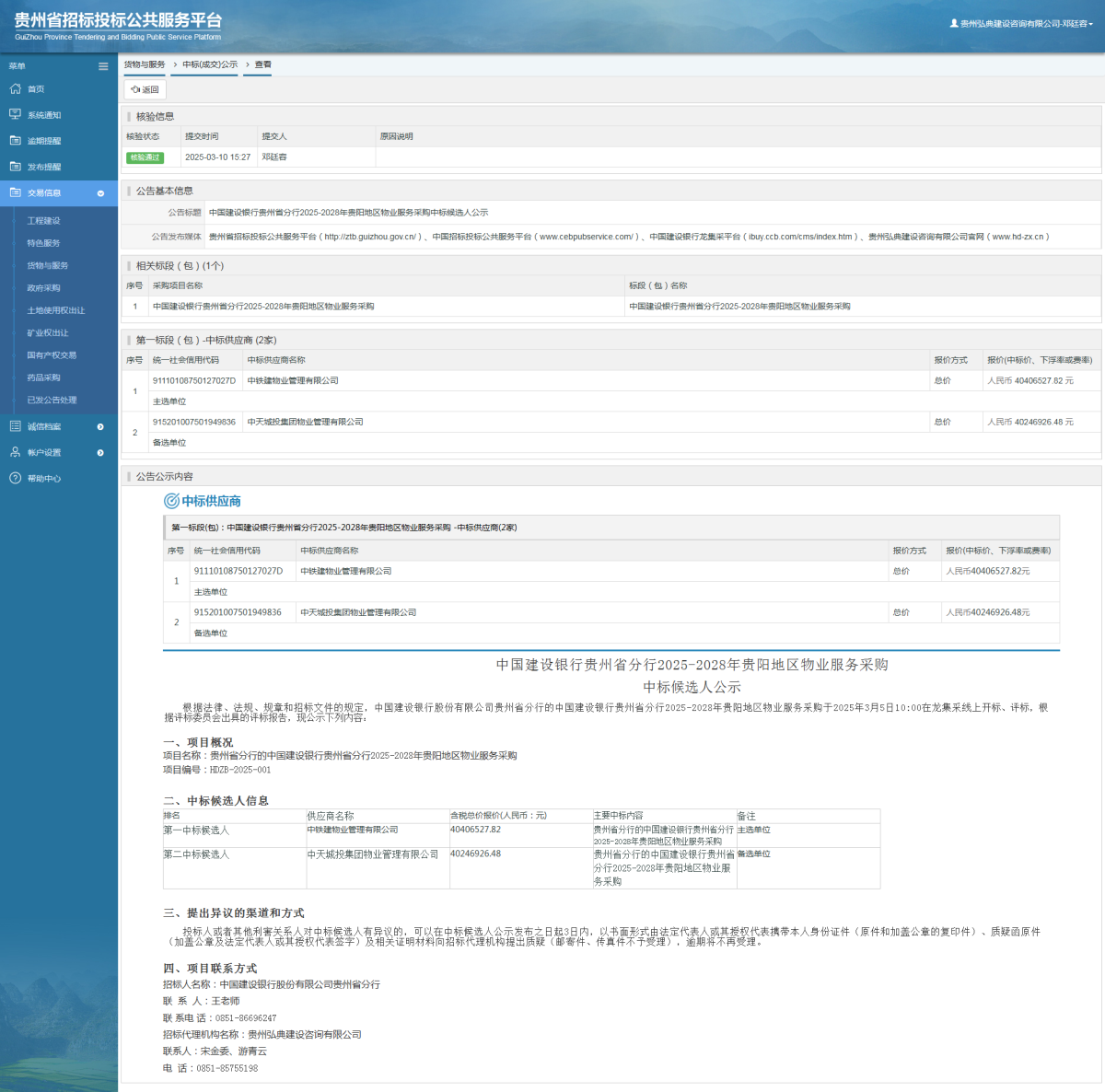Image resolution: width=1105 pixels, height=1092 pixels.
Task: Click the www.hd-zx.cn URL text
Action: coord(1018,237)
